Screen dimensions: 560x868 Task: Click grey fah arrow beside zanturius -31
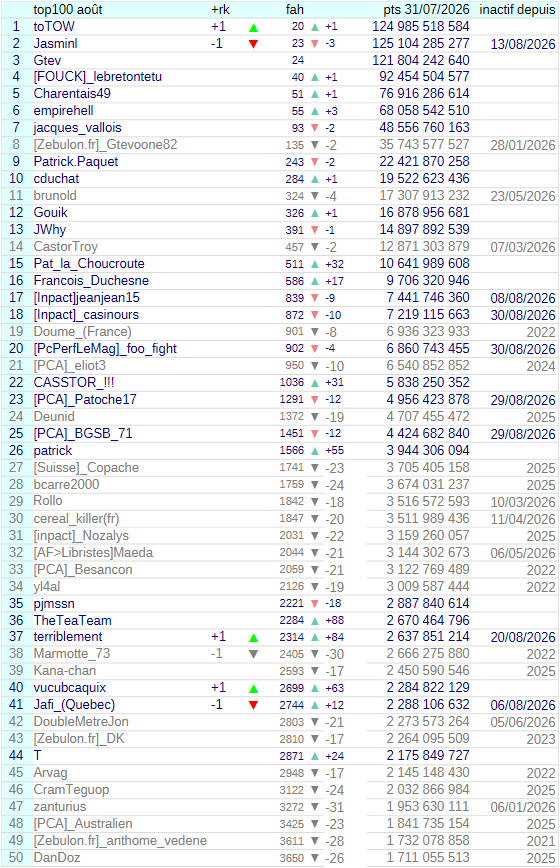click(315, 807)
